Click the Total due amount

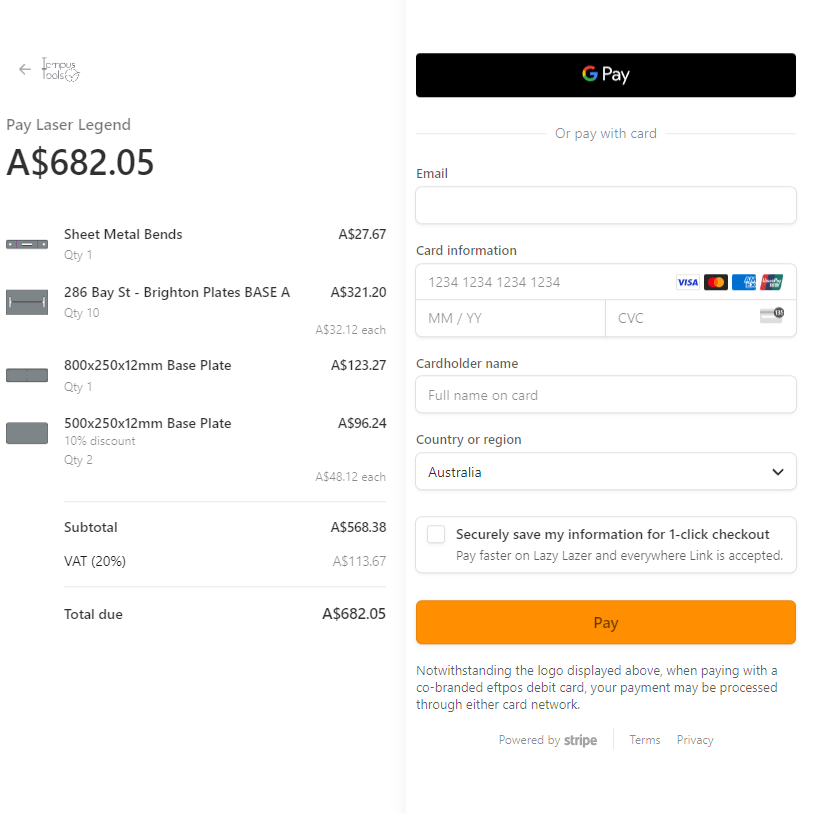click(x=354, y=614)
